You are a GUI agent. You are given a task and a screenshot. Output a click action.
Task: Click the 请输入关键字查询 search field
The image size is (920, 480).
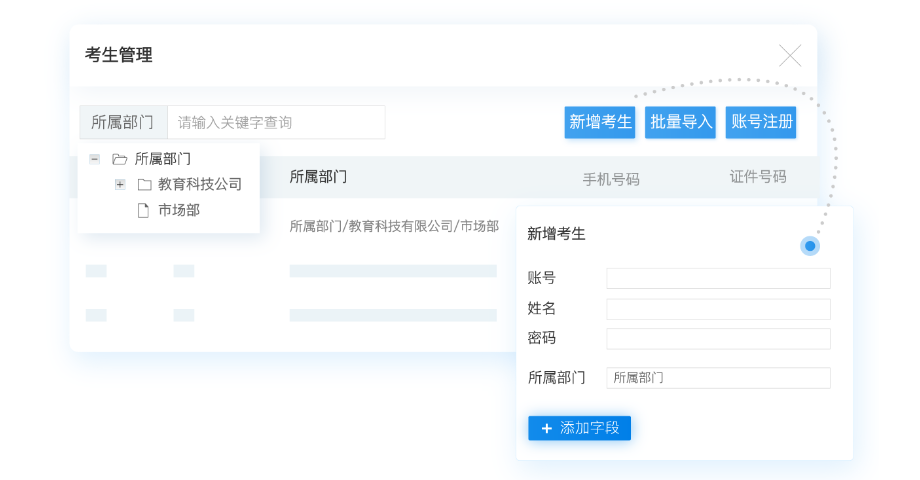coord(275,122)
